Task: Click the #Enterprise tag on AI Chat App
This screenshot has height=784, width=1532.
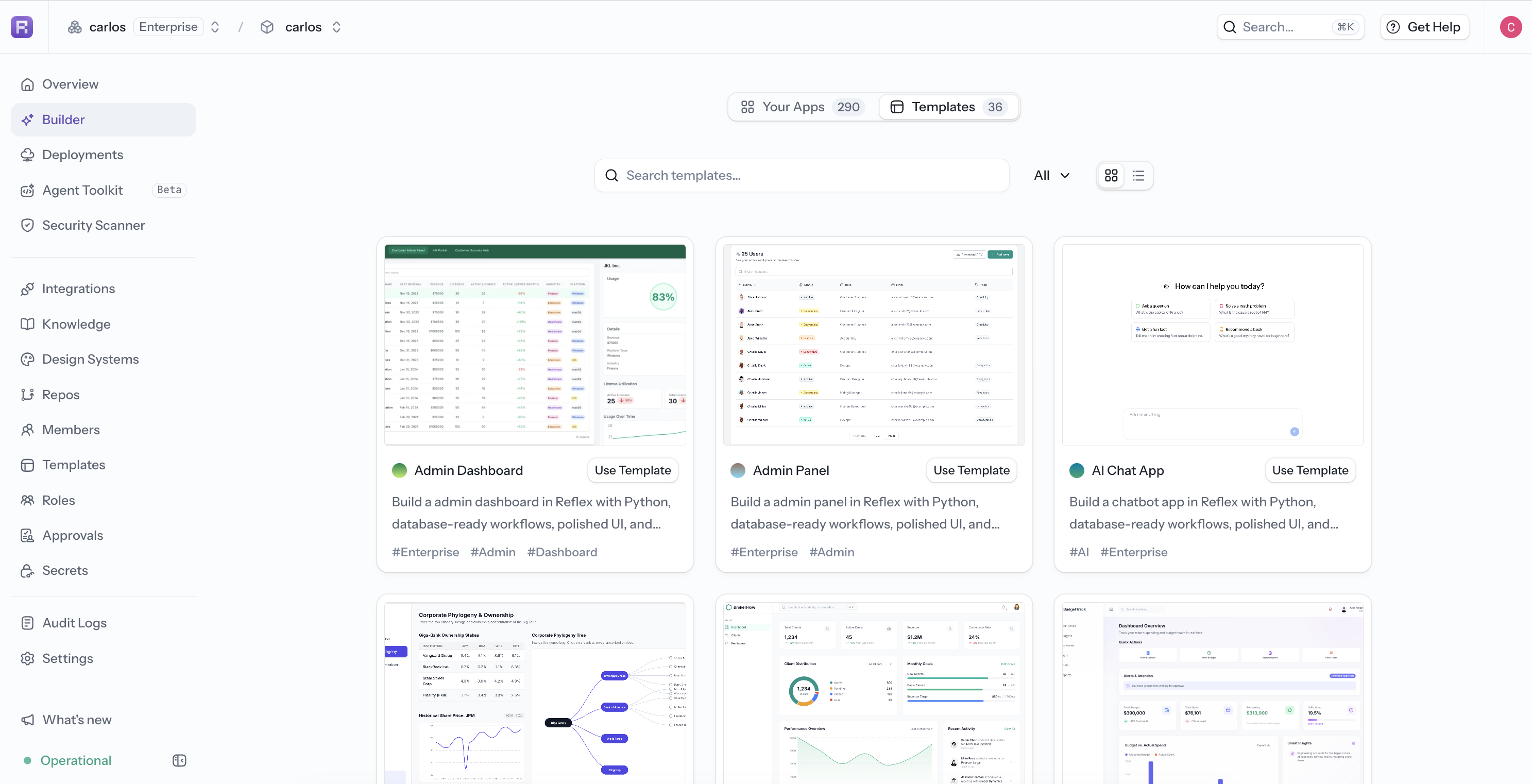Action: pos(1133,553)
